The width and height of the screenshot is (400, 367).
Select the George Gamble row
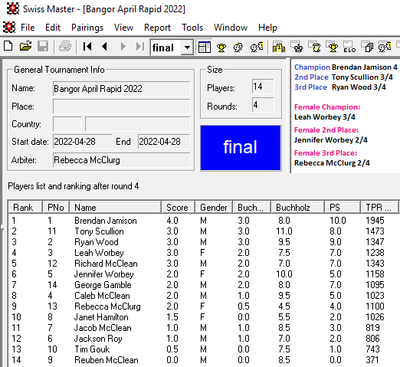point(203,285)
